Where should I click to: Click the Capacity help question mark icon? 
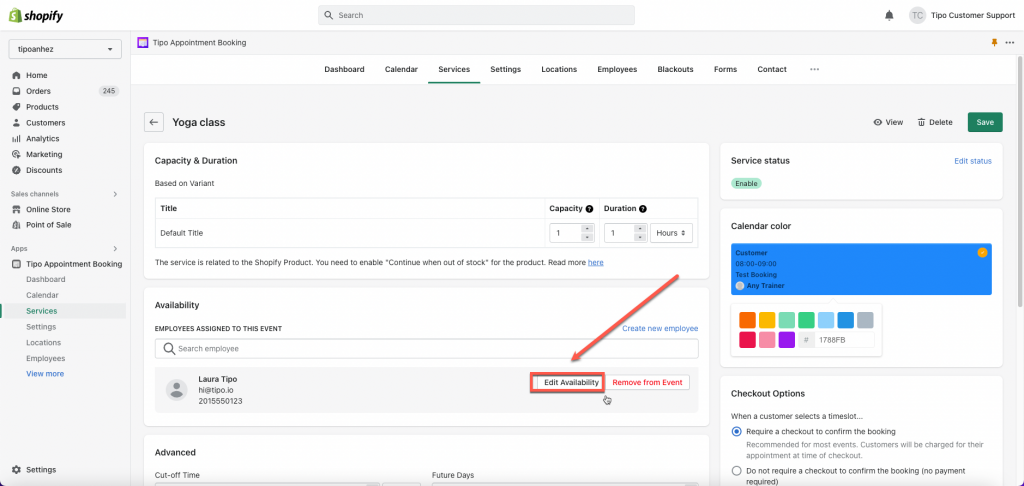589,208
